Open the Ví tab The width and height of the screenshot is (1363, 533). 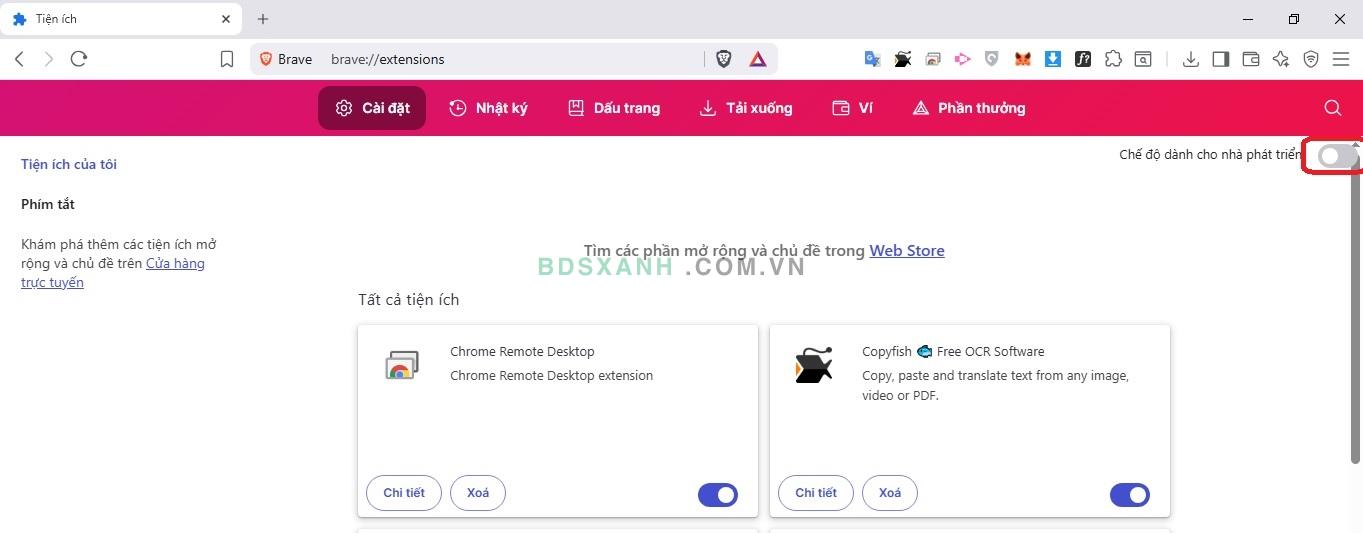point(853,108)
